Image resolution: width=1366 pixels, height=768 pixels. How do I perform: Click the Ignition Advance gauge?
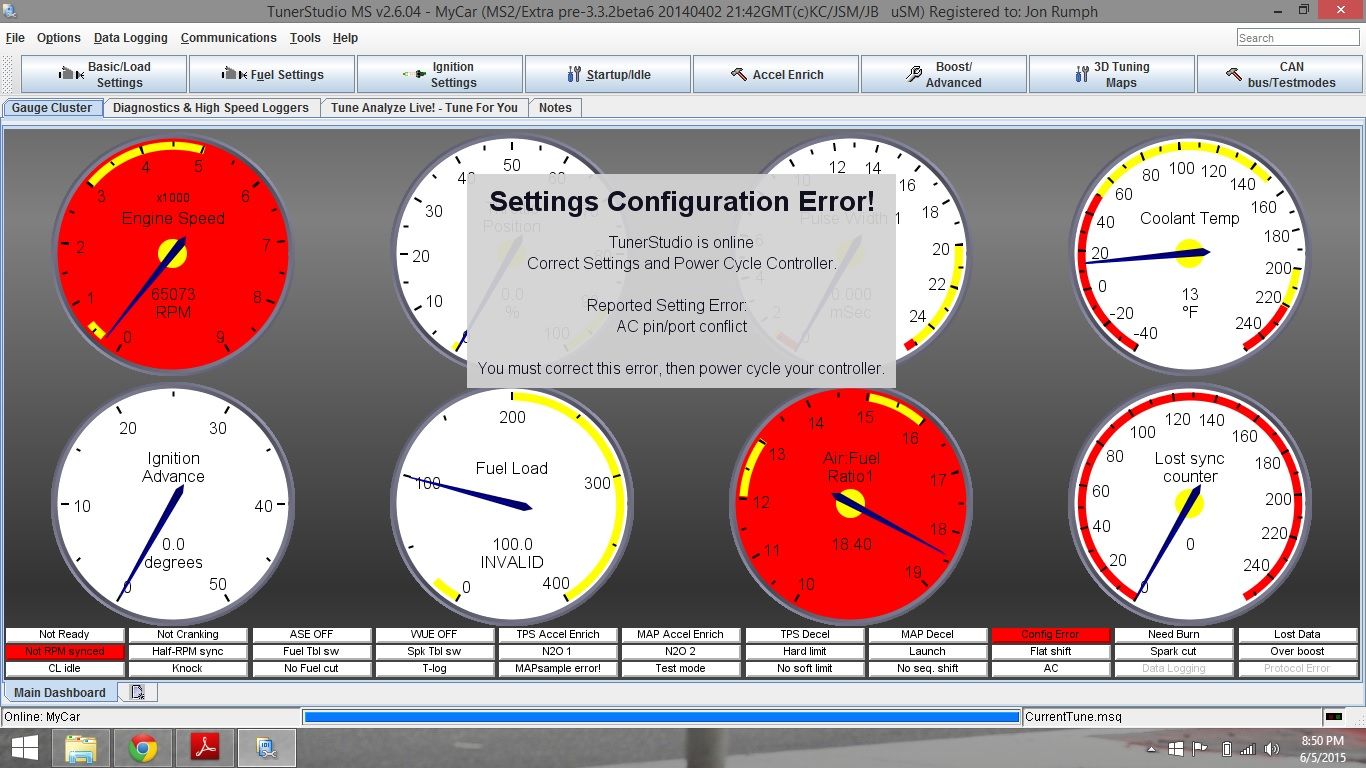point(173,504)
